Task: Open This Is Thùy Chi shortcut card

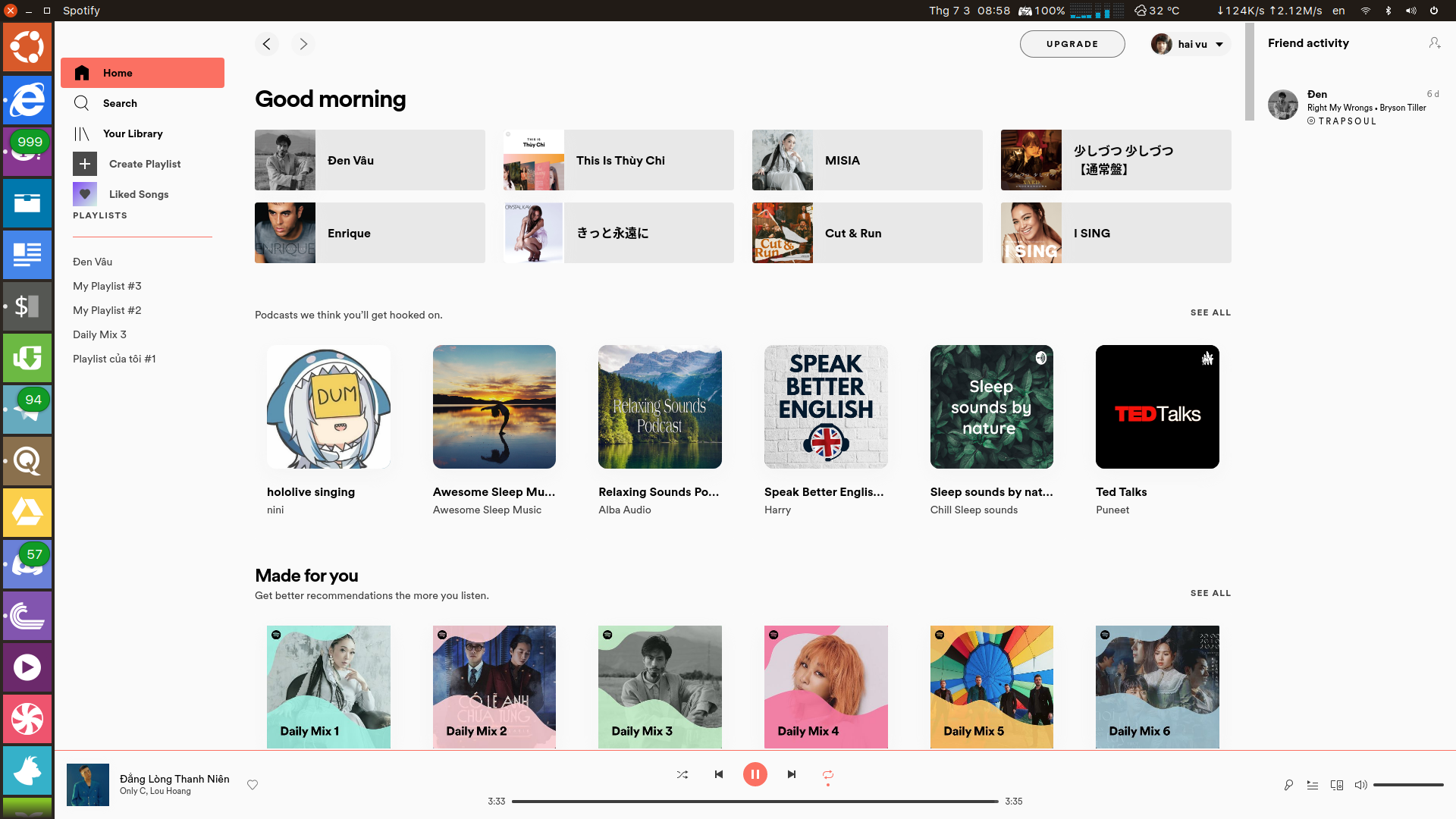Action: 619,160
